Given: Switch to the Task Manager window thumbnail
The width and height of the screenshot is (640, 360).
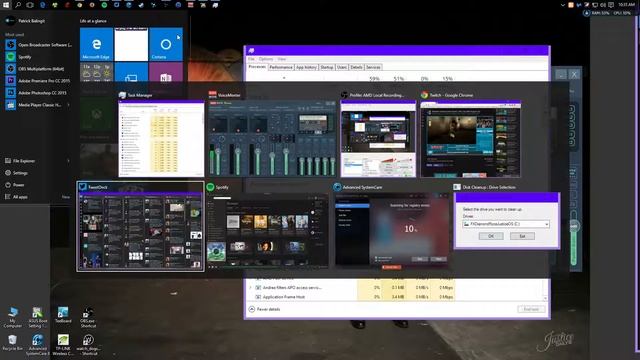Looking at the screenshot, I should 161,139.
